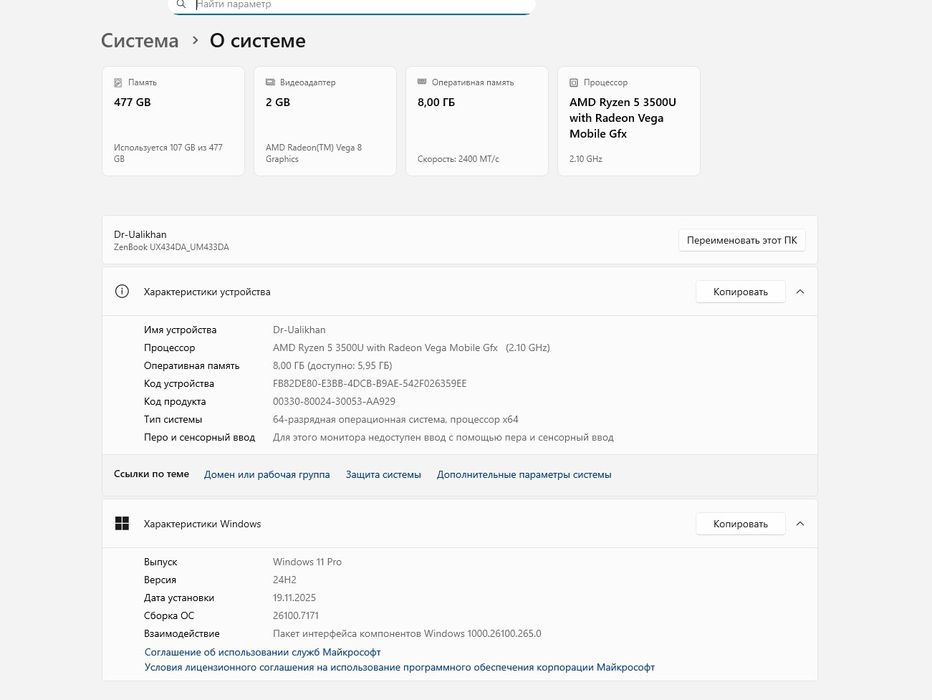Click 'ZenBook UX434DA_UM433DA' model text
Image resolution: width=932 pixels, height=700 pixels.
tap(171, 247)
